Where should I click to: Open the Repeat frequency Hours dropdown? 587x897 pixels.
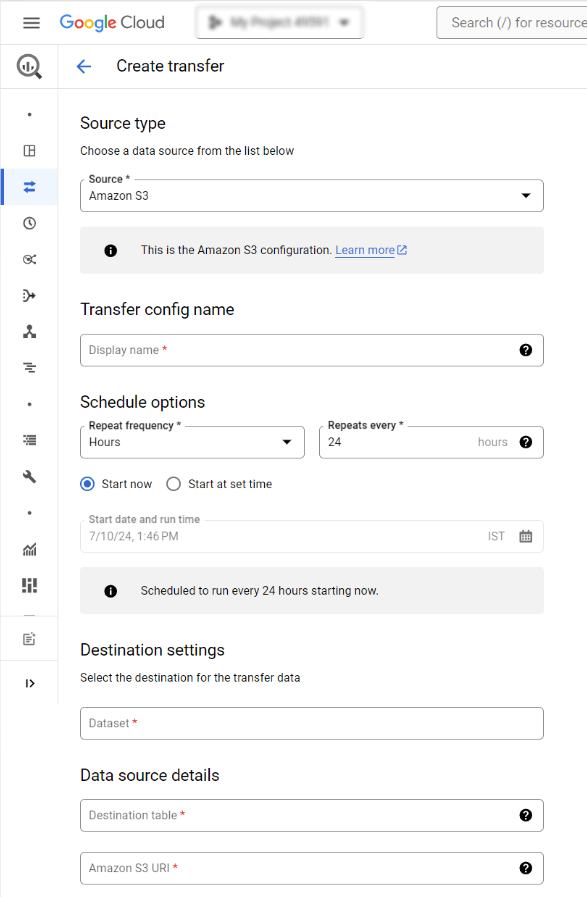click(192, 442)
